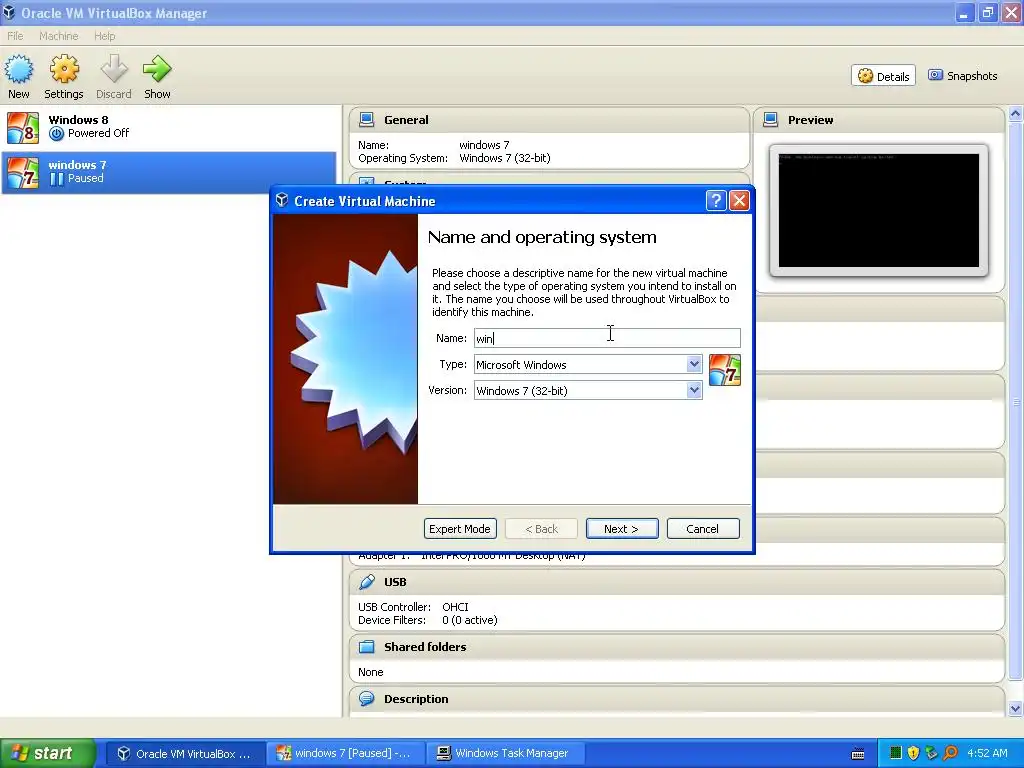Cancel the Create Virtual Machine dialog
Image resolution: width=1024 pixels, height=768 pixels.
pyautogui.click(x=703, y=528)
